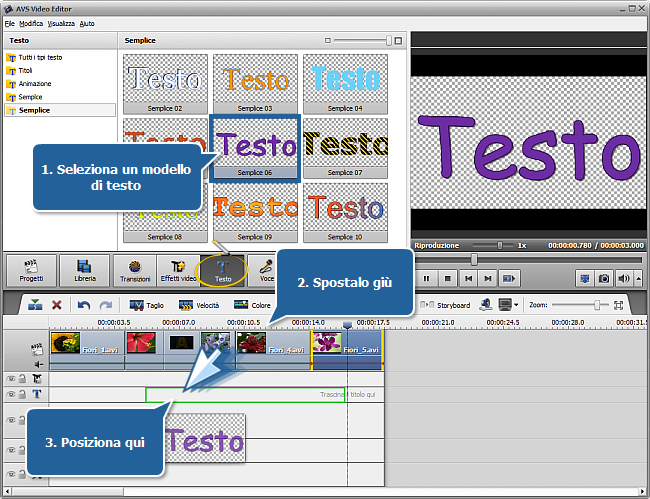Screen dimensions: 650x499
Task: Stop playback in the preview
Action: tap(448, 278)
